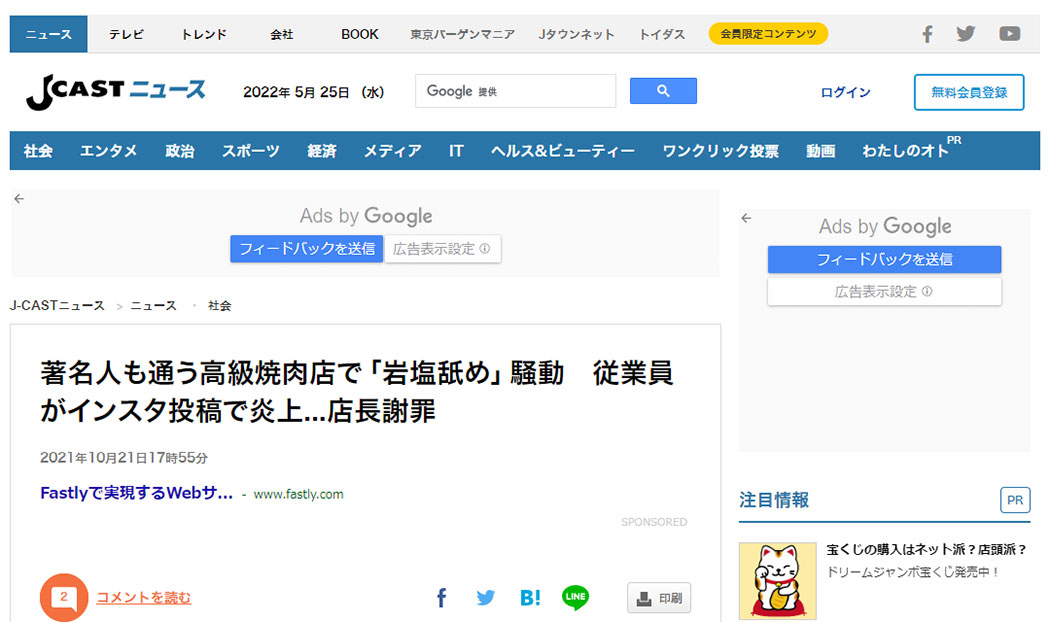The width and height of the screenshot is (1050, 622).
Task: Click the Google search input field
Action: [515, 91]
